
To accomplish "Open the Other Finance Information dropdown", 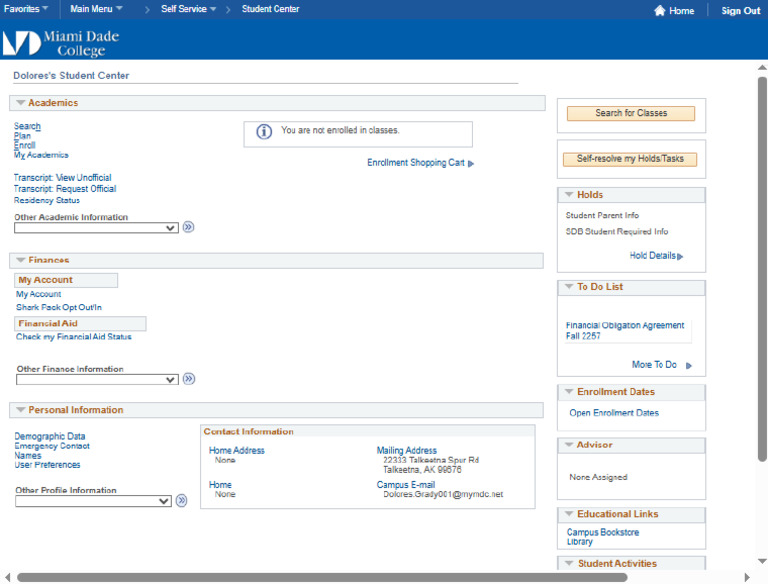I will tap(97, 380).
